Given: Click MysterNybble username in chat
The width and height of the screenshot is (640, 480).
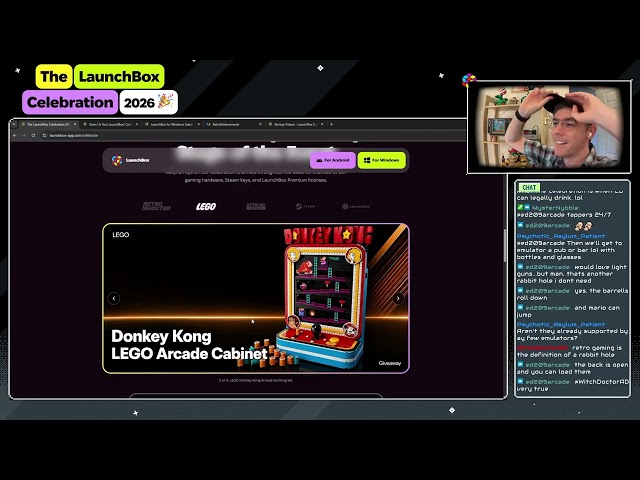Looking at the screenshot, I should [x=555, y=208].
